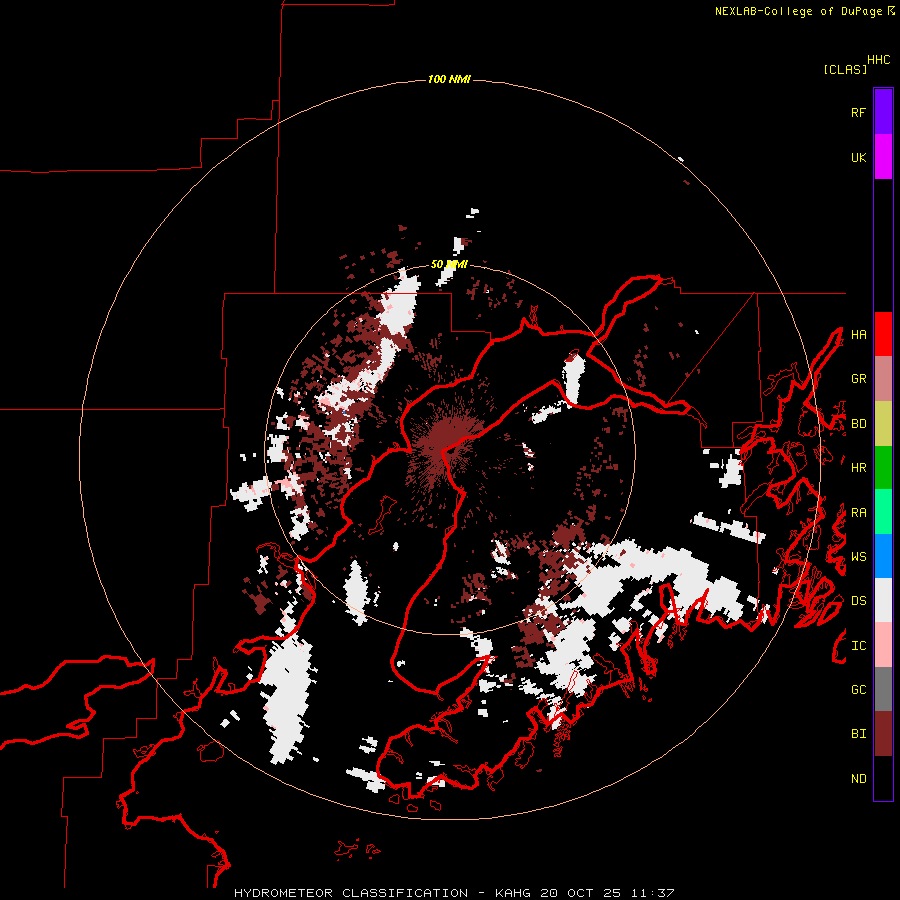Viewport: 900px width, 900px height.
Task: Click the 100 NMI range ring label
Action: [x=449, y=79]
